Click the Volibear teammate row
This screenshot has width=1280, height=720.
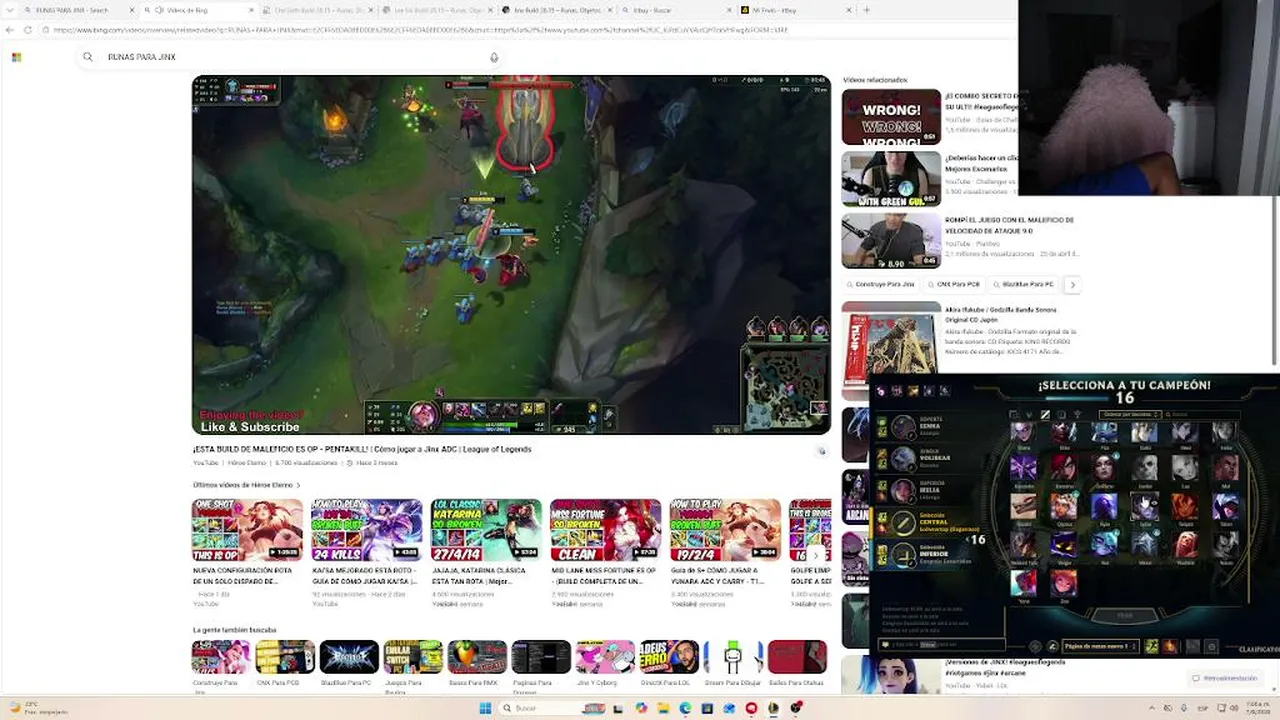click(929, 458)
